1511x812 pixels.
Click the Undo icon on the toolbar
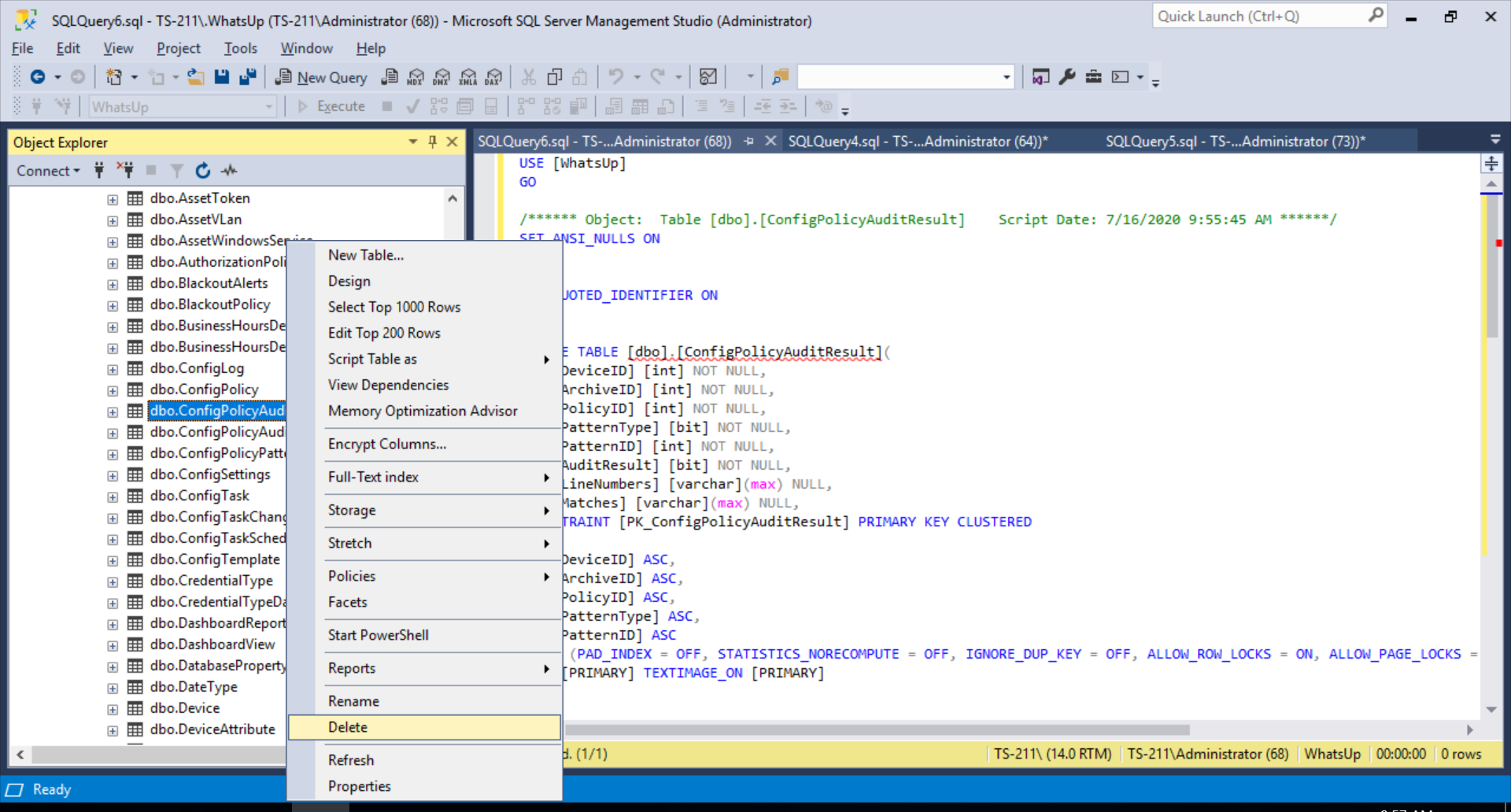(617, 77)
